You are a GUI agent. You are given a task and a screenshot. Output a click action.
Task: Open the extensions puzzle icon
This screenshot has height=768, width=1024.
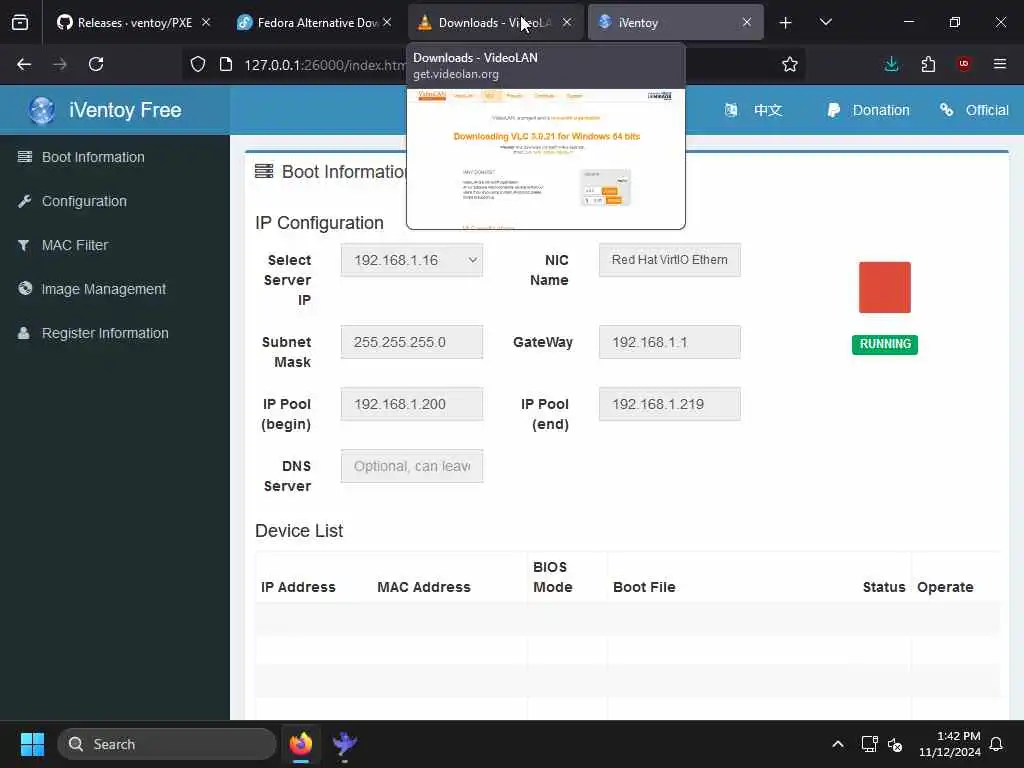click(x=928, y=64)
